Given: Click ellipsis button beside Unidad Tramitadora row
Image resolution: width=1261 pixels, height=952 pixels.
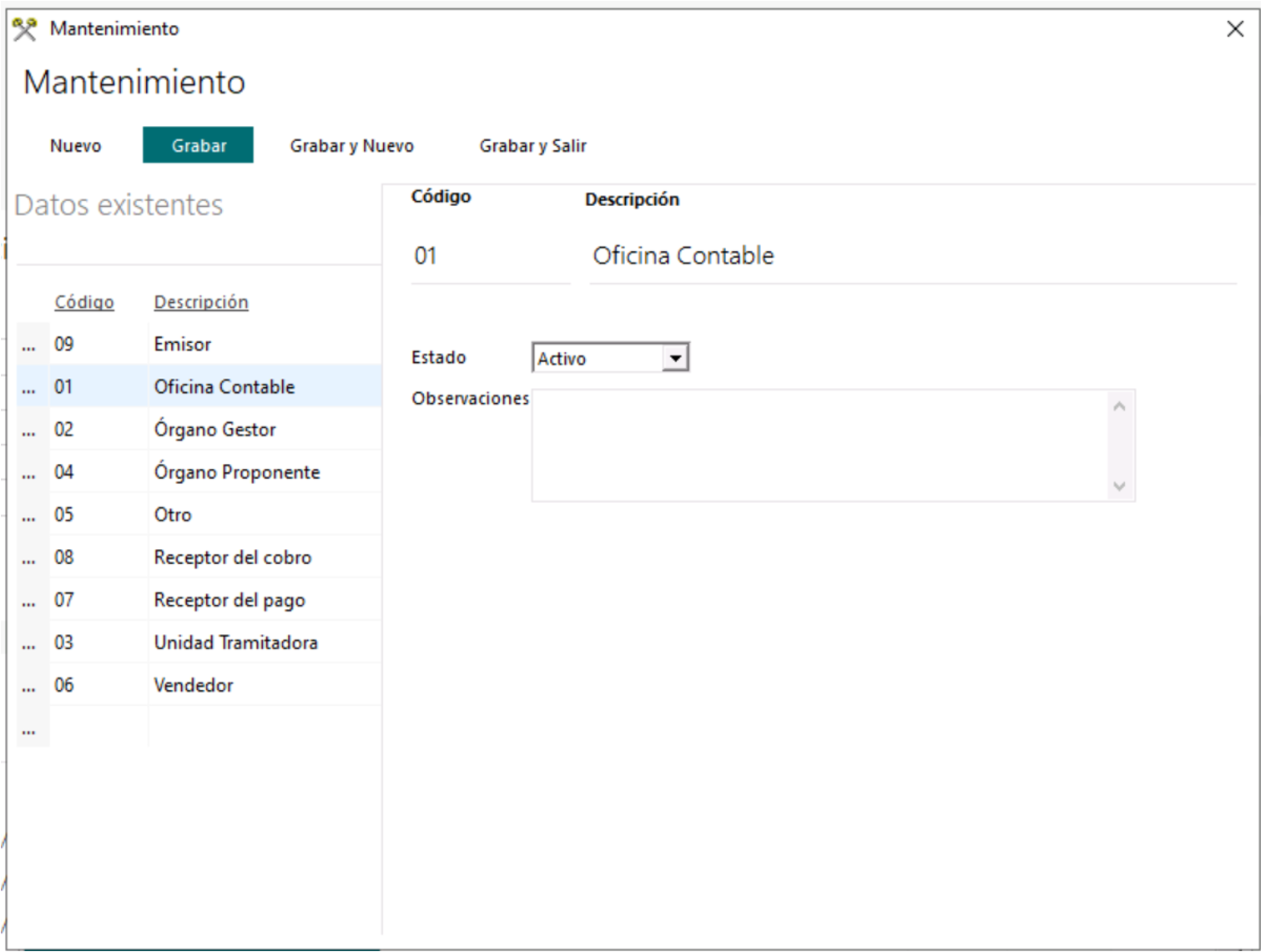Looking at the screenshot, I should pyautogui.click(x=29, y=643).
